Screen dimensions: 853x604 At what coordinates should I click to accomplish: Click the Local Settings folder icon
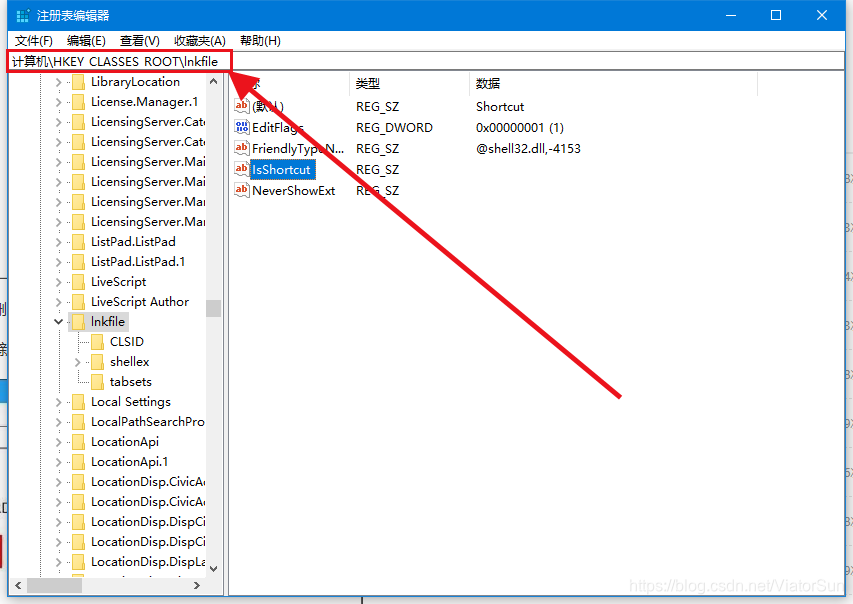[x=78, y=402]
